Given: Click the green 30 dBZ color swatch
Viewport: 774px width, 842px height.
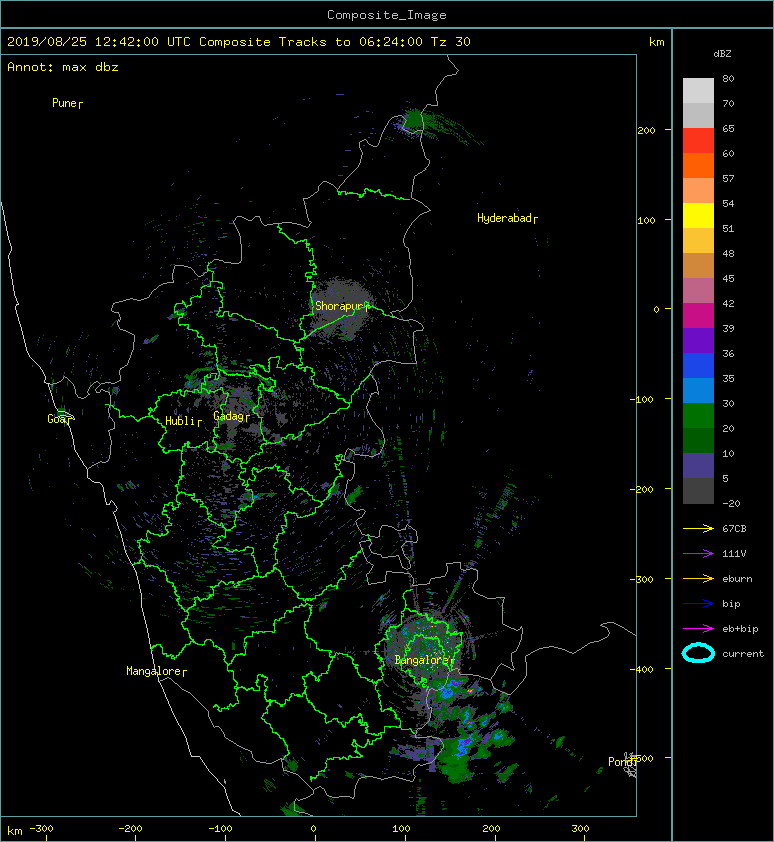Looking at the screenshot, I should pos(698,415).
